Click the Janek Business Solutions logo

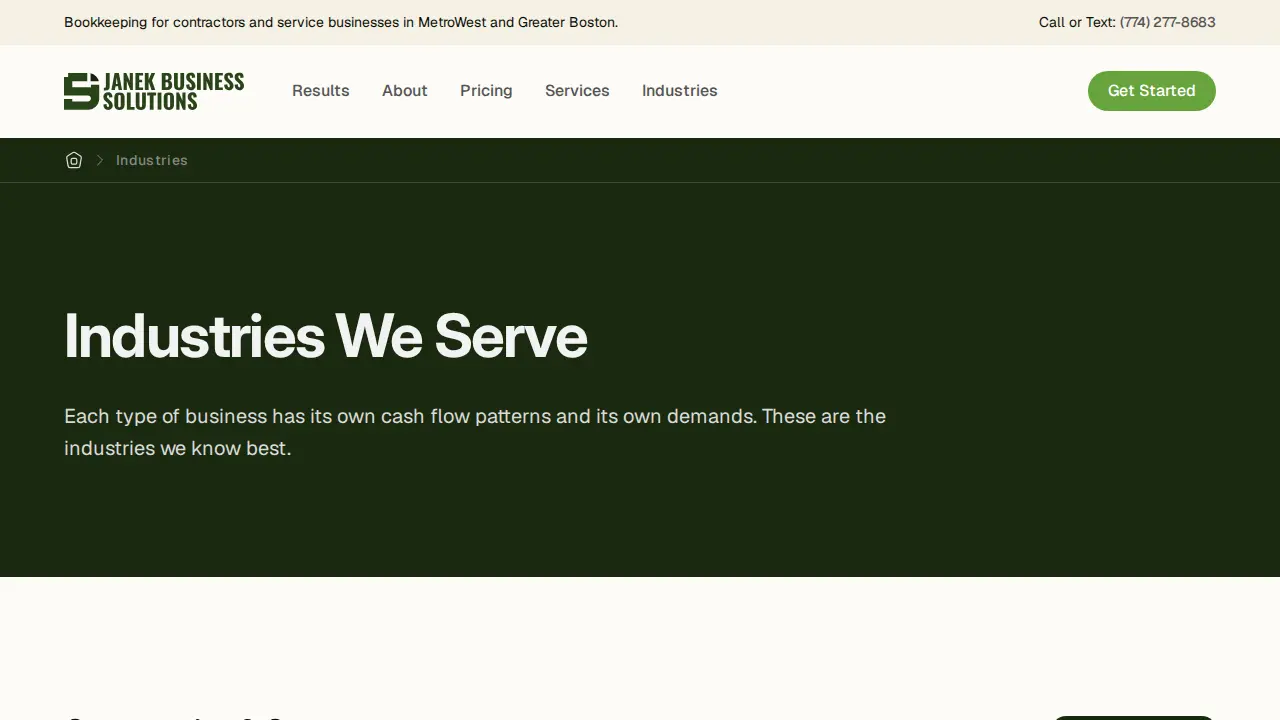pyautogui.click(x=154, y=91)
